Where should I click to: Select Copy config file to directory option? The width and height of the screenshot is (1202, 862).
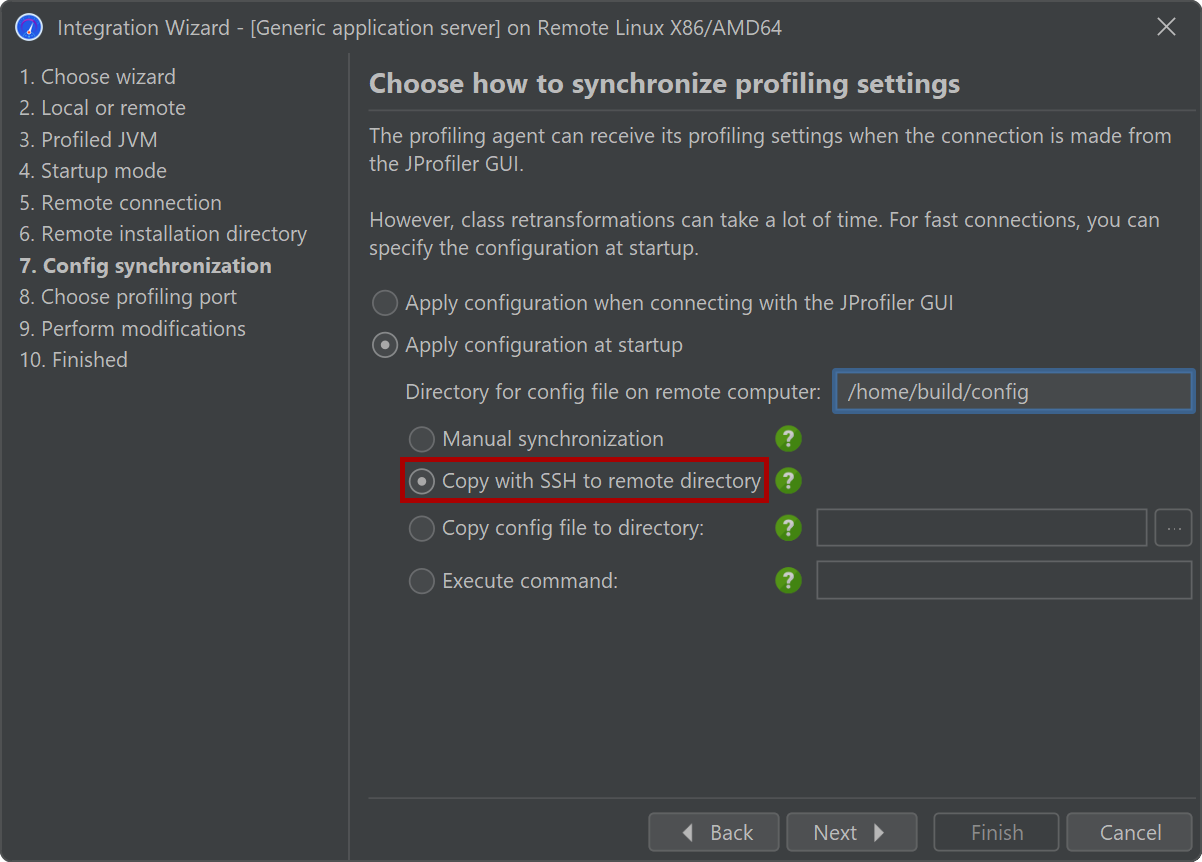(x=422, y=528)
